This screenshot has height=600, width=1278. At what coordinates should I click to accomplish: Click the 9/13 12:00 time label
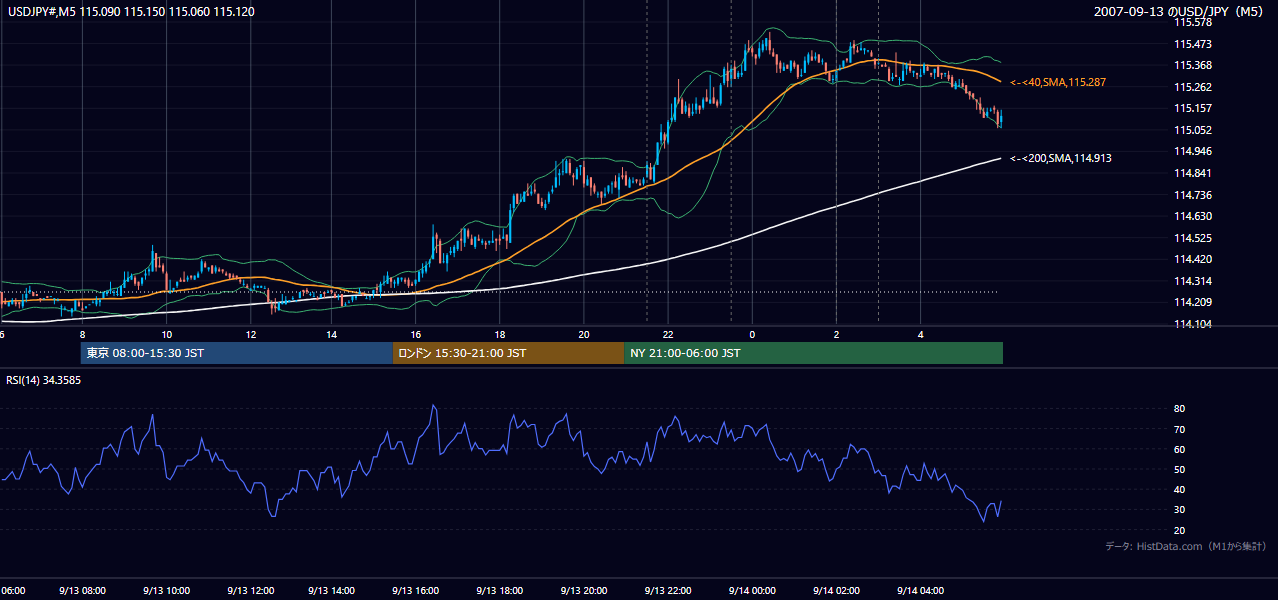(250, 591)
